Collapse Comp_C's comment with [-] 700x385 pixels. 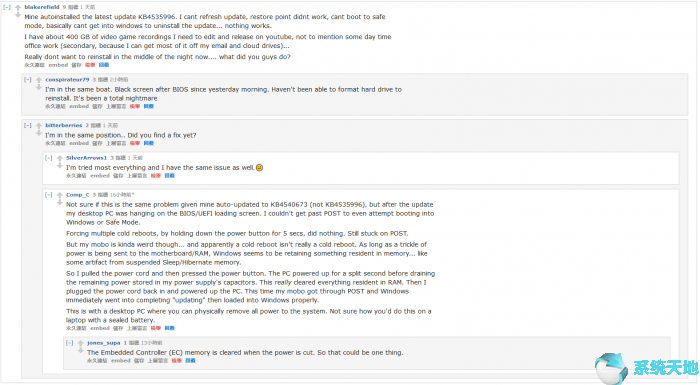[49, 195]
